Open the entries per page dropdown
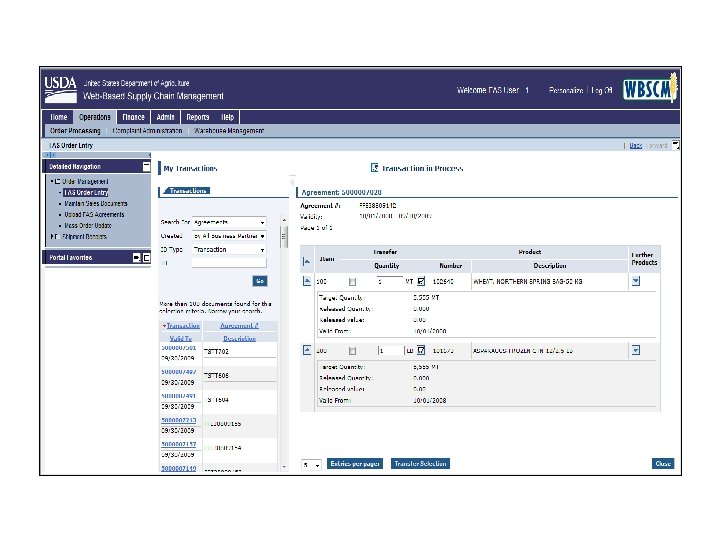Screen dimensions: 720x540 [312, 465]
